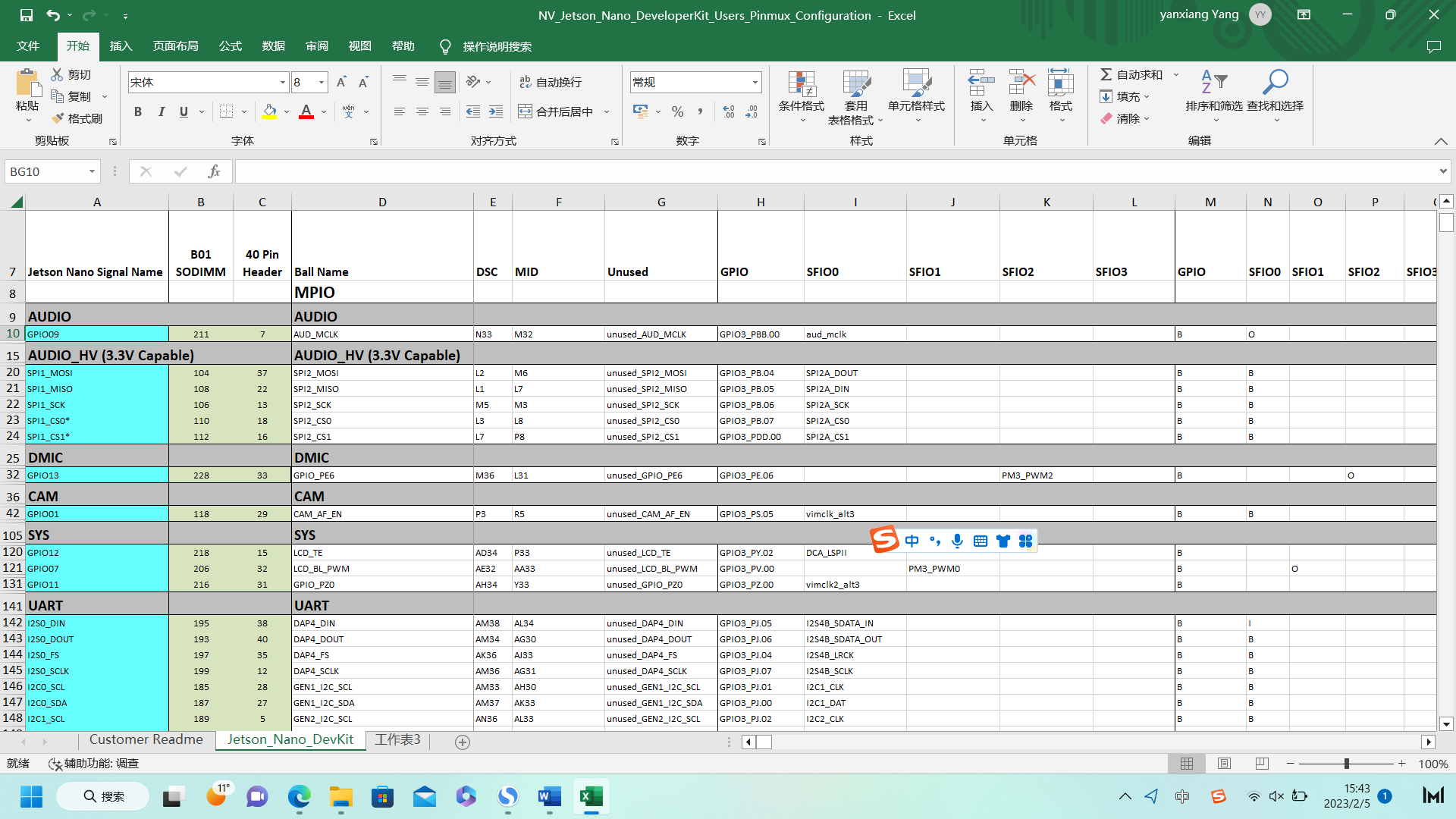This screenshot has width=1456, height=819.
Task: Click the Insert Function fx icon
Action: pos(214,171)
